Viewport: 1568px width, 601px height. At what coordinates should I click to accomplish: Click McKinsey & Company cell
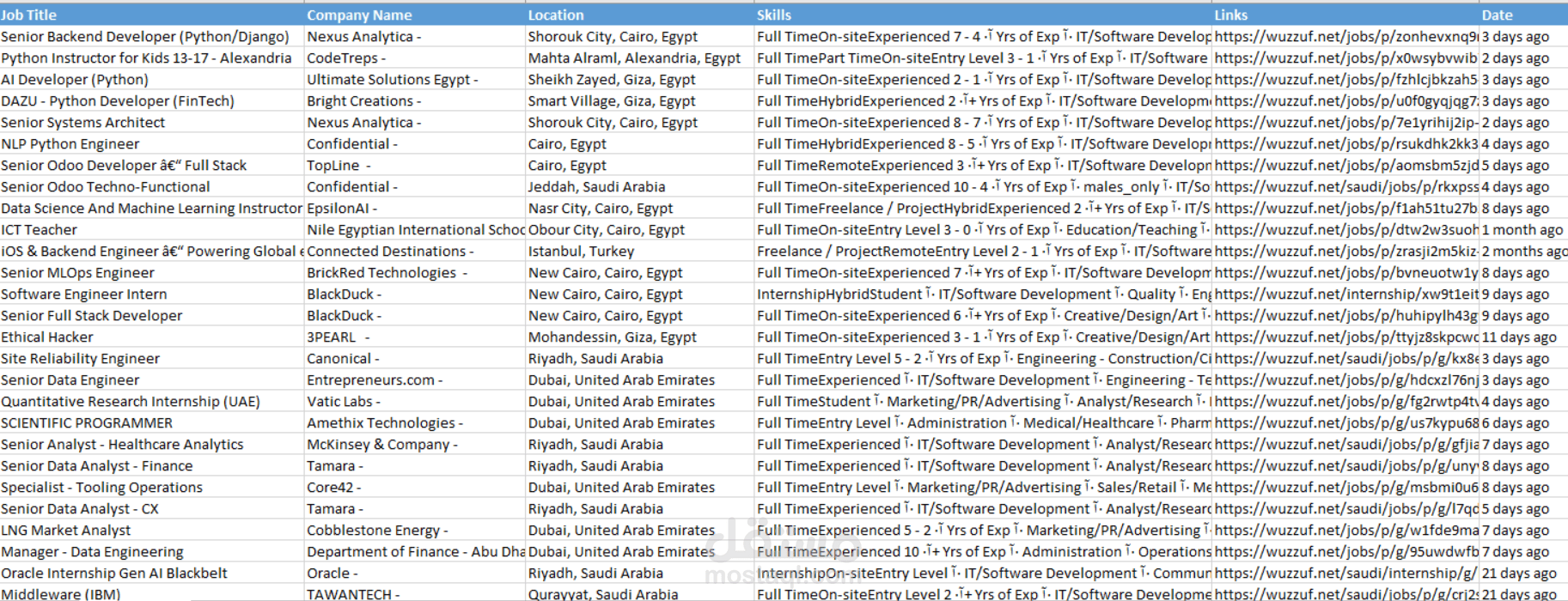pos(415,444)
